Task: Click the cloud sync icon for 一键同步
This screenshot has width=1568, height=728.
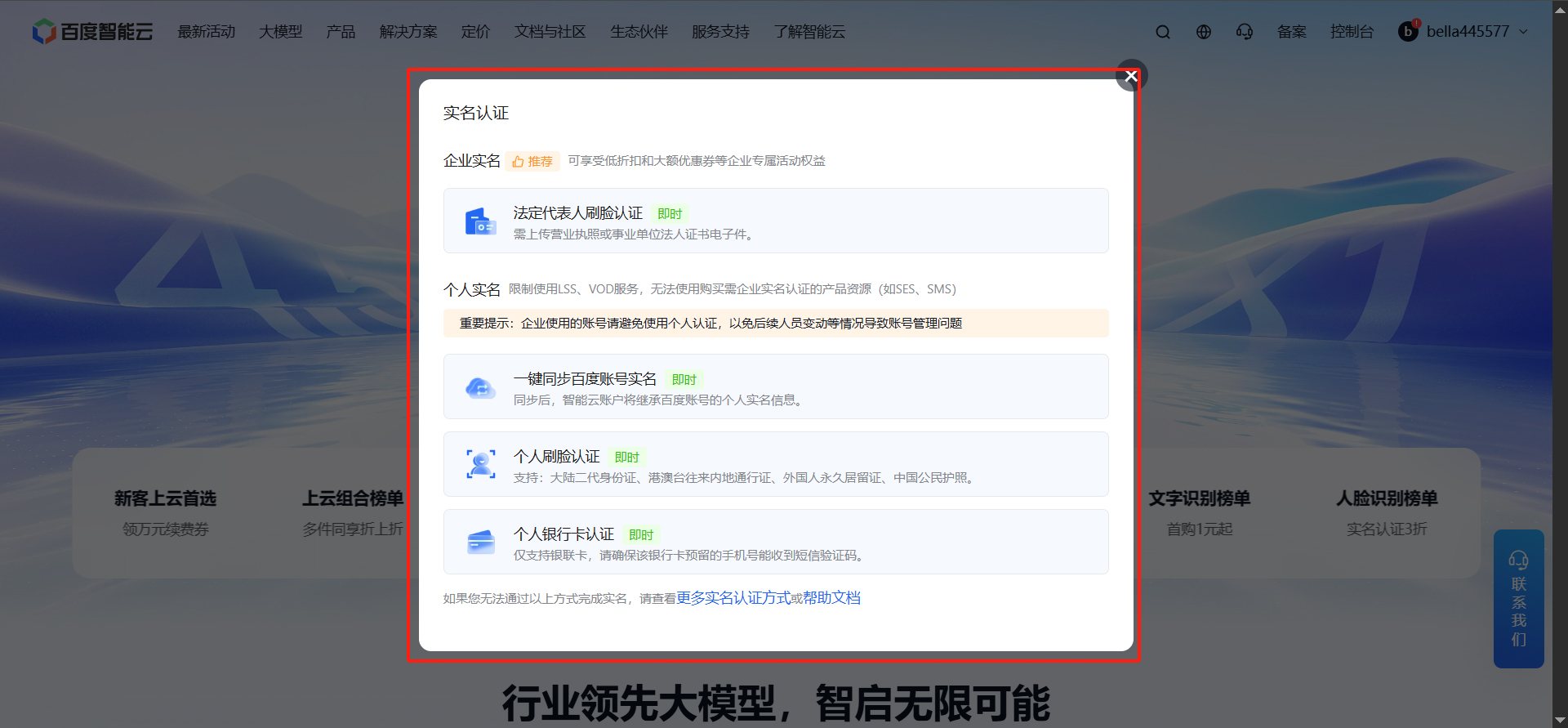Action: point(480,387)
